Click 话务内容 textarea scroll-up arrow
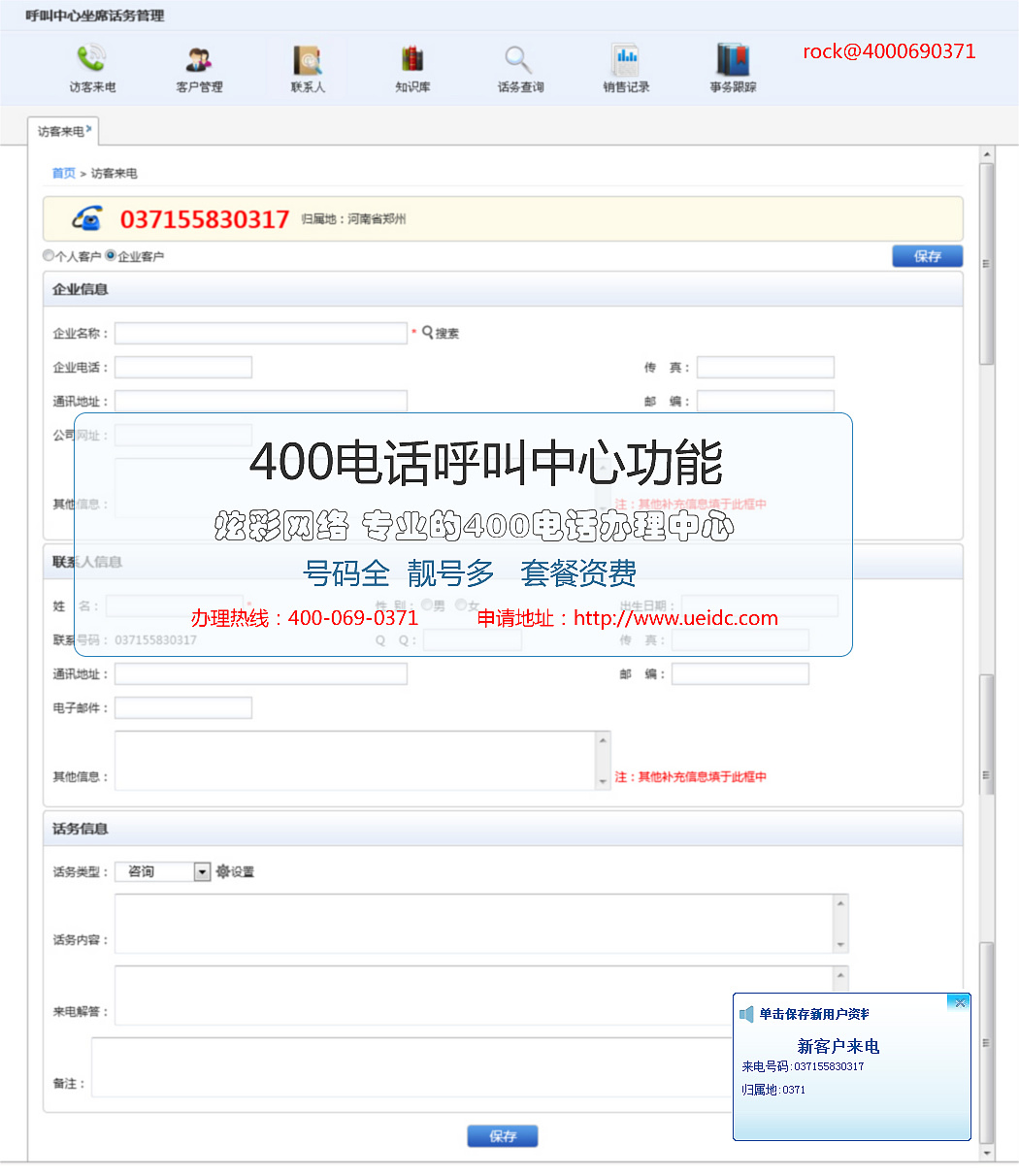The height and width of the screenshot is (1176, 1019). click(x=840, y=903)
